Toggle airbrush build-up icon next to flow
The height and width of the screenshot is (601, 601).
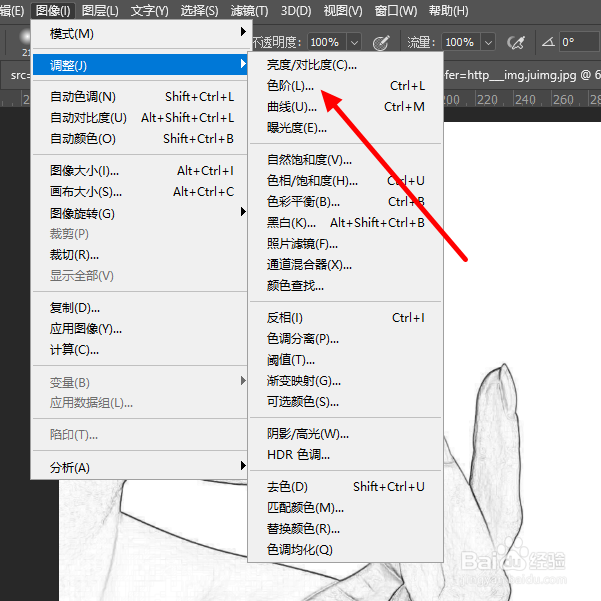coord(516,42)
